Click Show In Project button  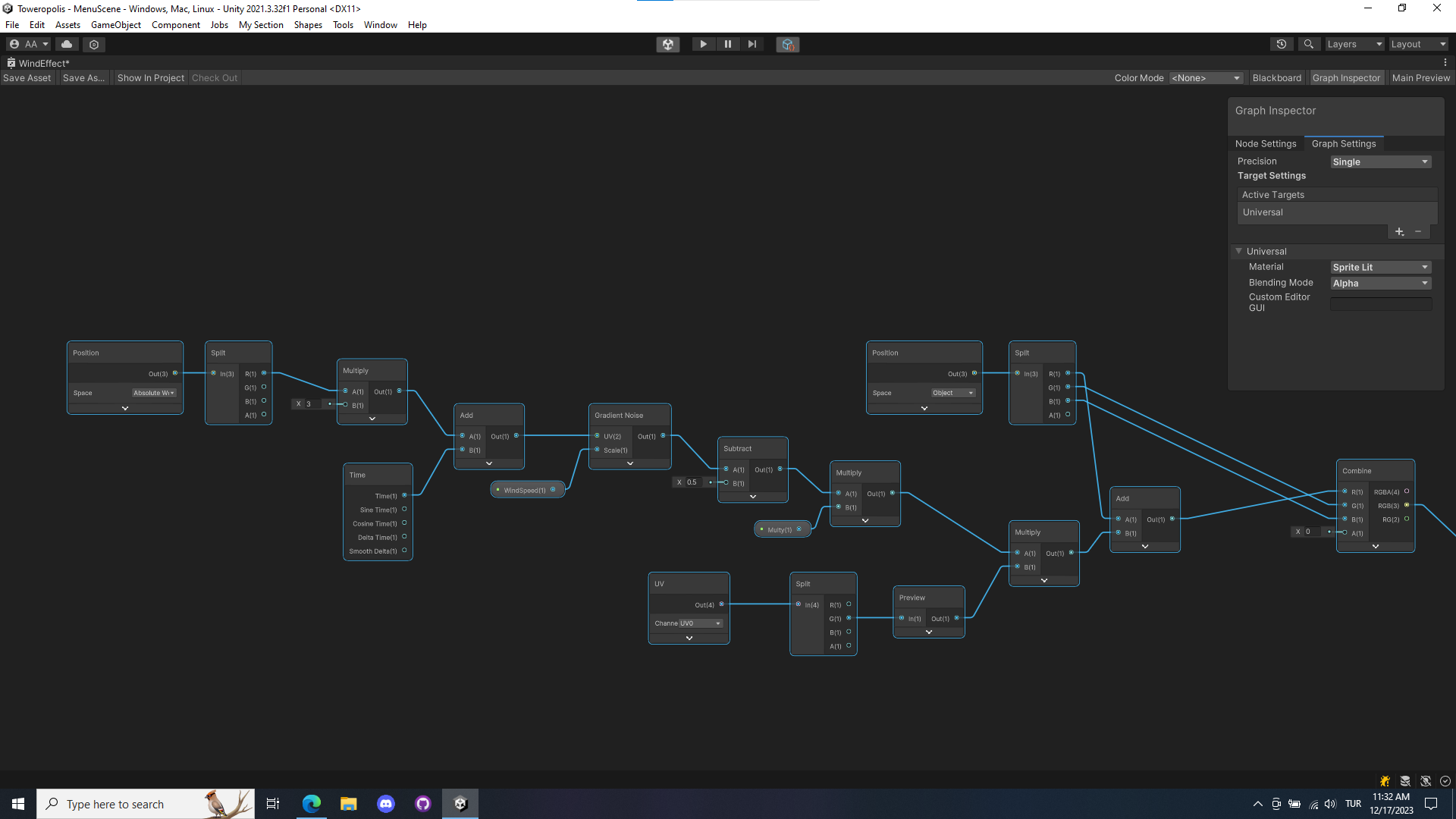click(150, 77)
